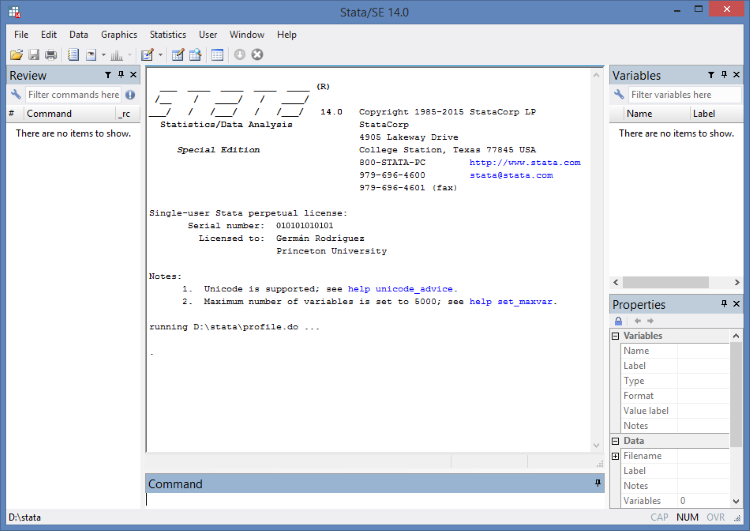Click the filter funnel icon in Variables panel
The image size is (750, 531).
click(x=711, y=75)
